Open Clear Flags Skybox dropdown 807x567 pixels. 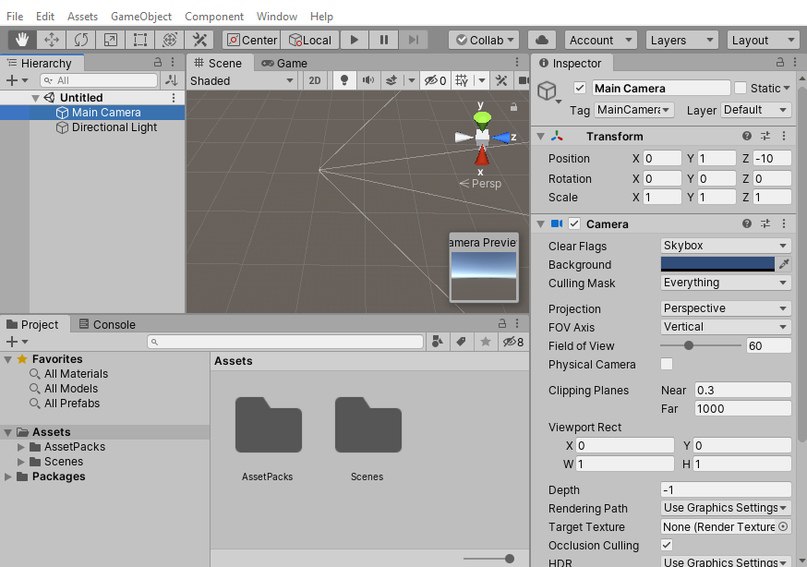pos(726,245)
